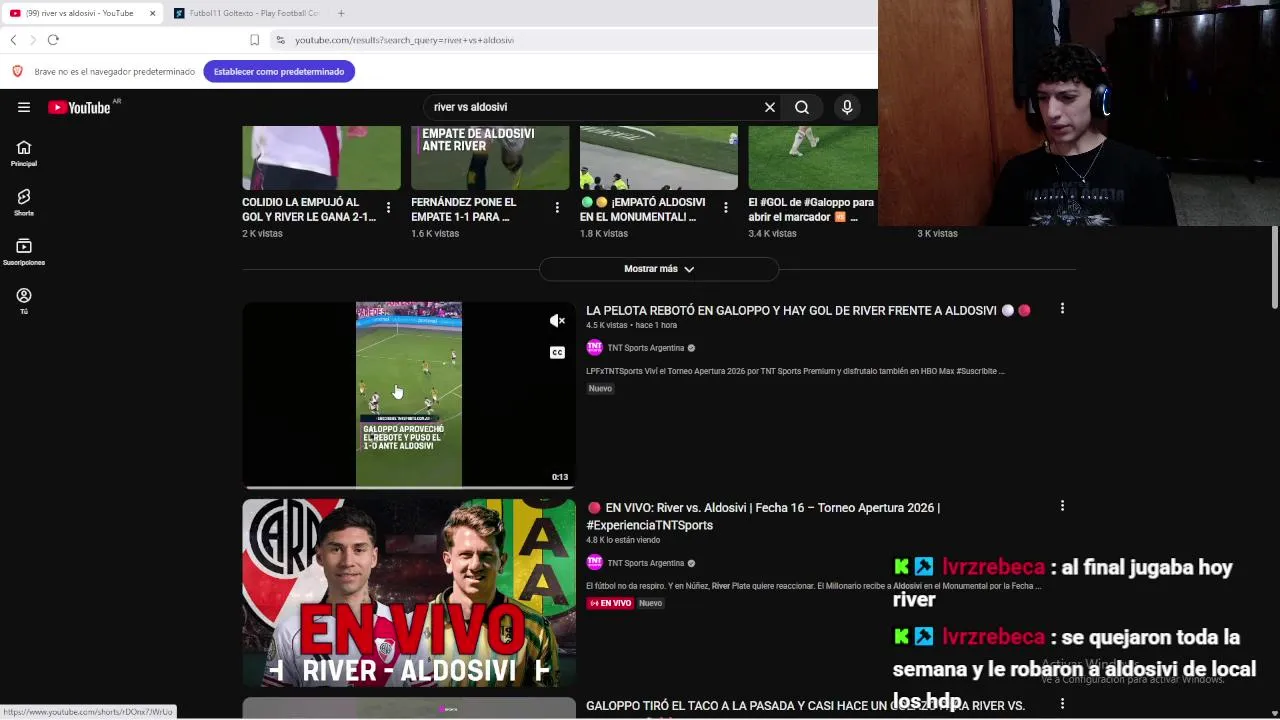
Task: Open Galoppo tiró el taco video title
Action: 805,706
